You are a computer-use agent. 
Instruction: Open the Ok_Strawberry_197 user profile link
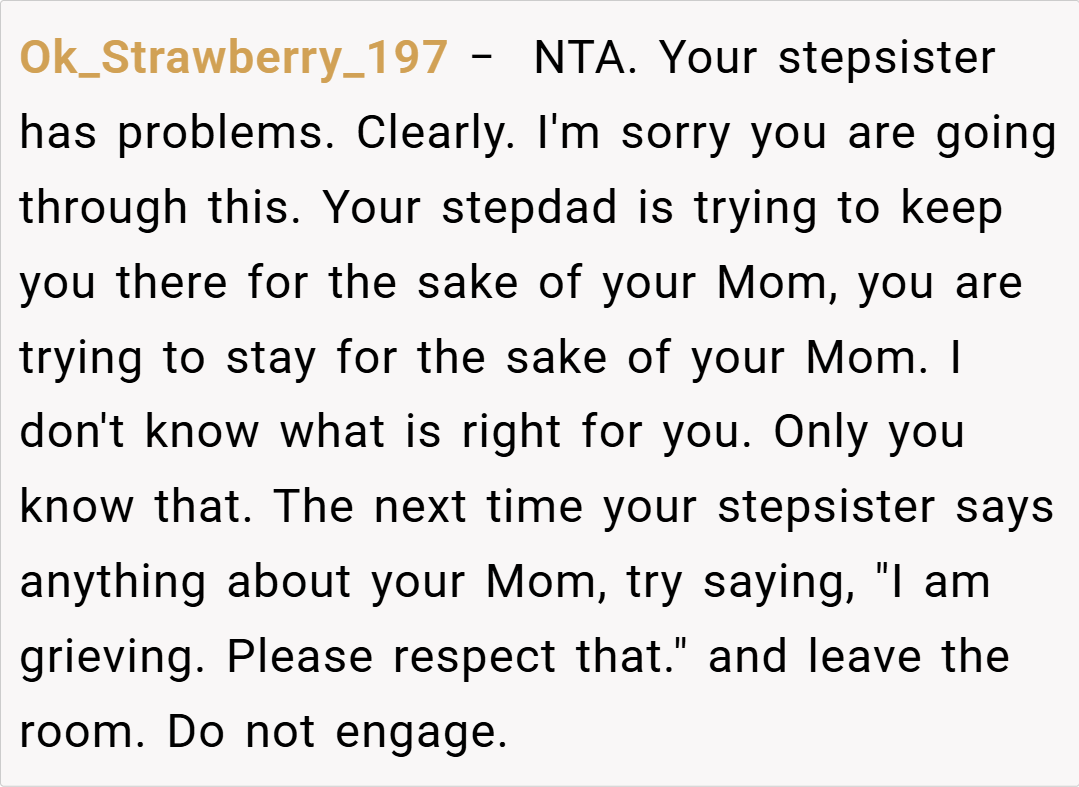(233, 59)
